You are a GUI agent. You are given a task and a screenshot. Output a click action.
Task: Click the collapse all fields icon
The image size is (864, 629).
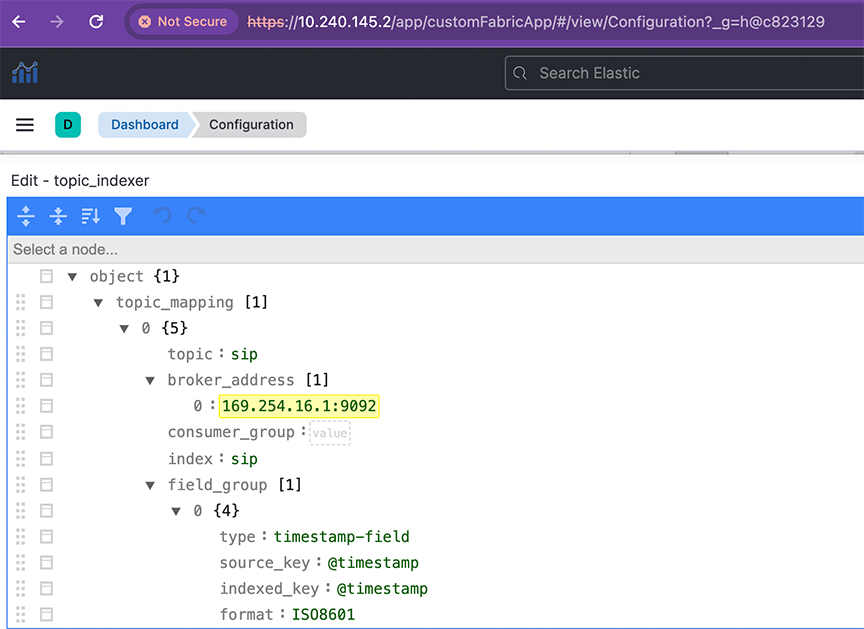58,216
